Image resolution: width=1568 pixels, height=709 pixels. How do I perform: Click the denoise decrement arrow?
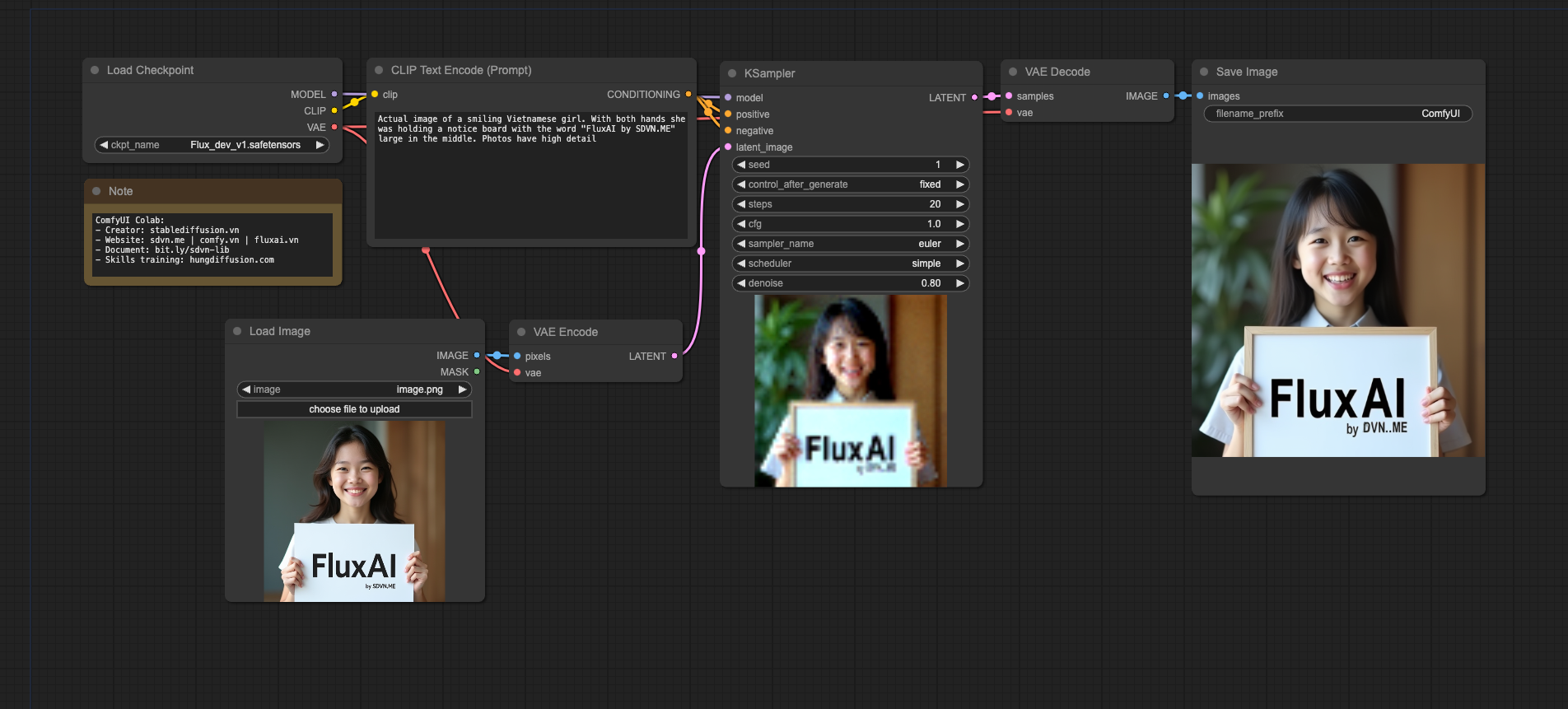pyautogui.click(x=741, y=283)
